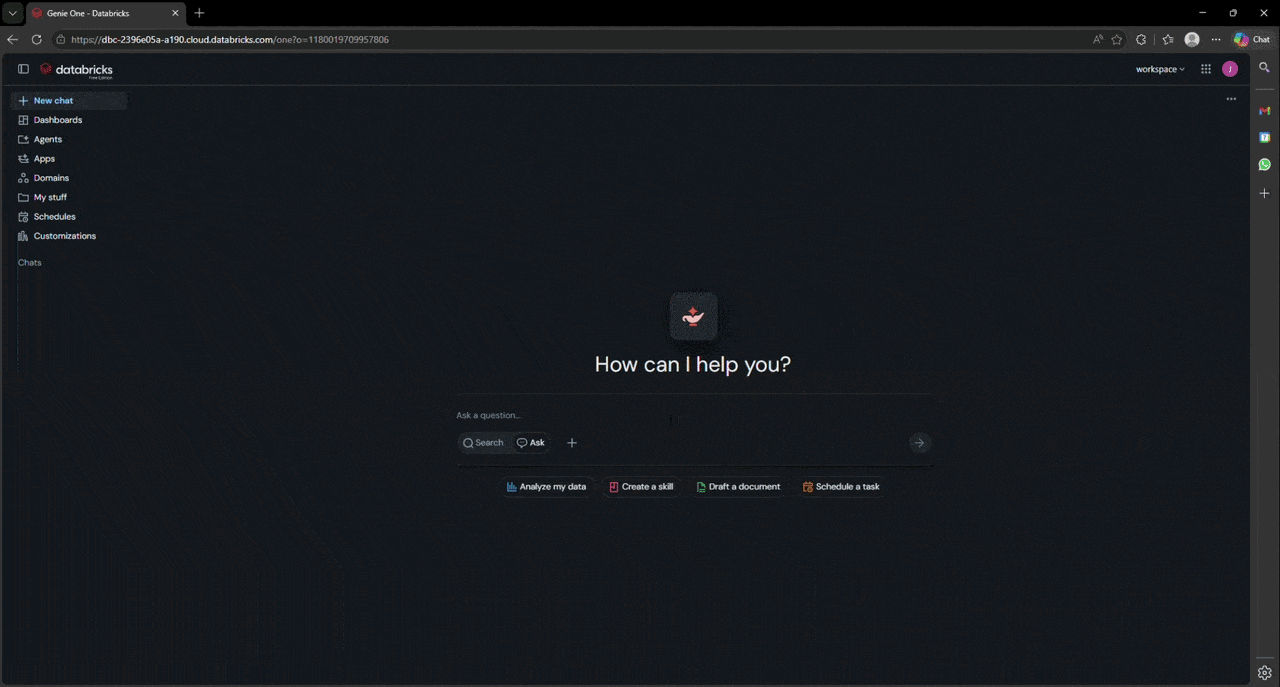This screenshot has height=687, width=1280.
Task: Go back in the browser
Action: (13, 40)
